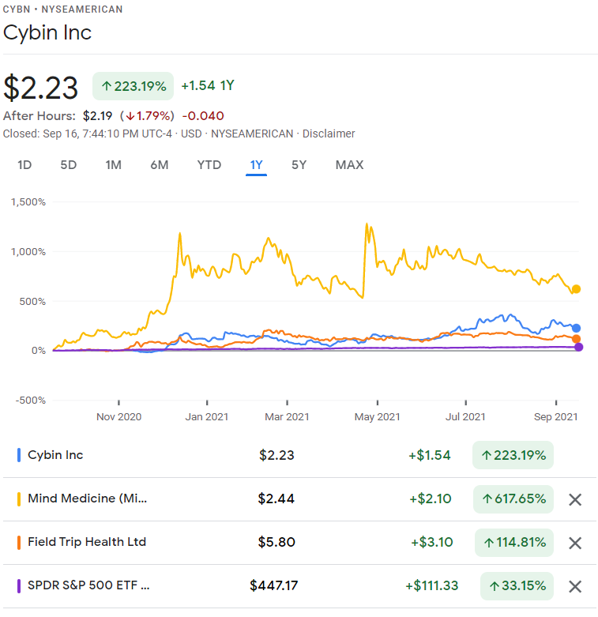598x617 pixels.
Task: Click the purple bar beside SPDR S&P 500
Action: 19,586
